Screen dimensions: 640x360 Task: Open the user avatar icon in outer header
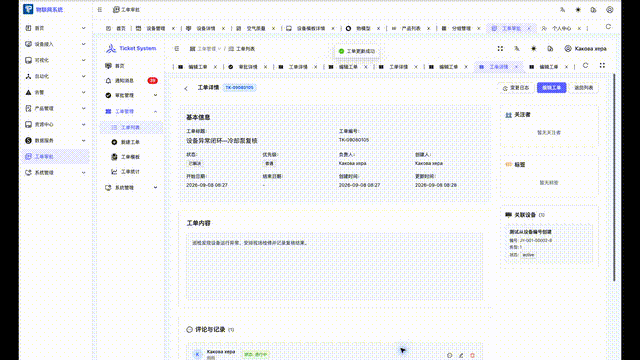[x=609, y=9]
